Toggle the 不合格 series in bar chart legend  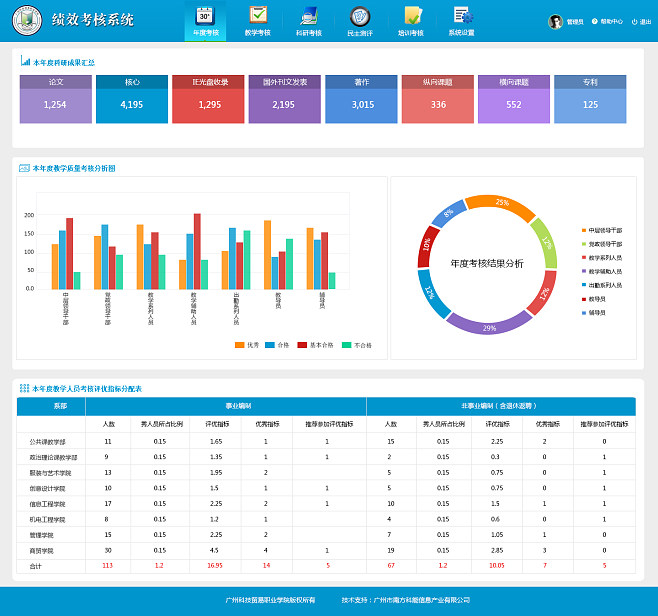click(354, 345)
